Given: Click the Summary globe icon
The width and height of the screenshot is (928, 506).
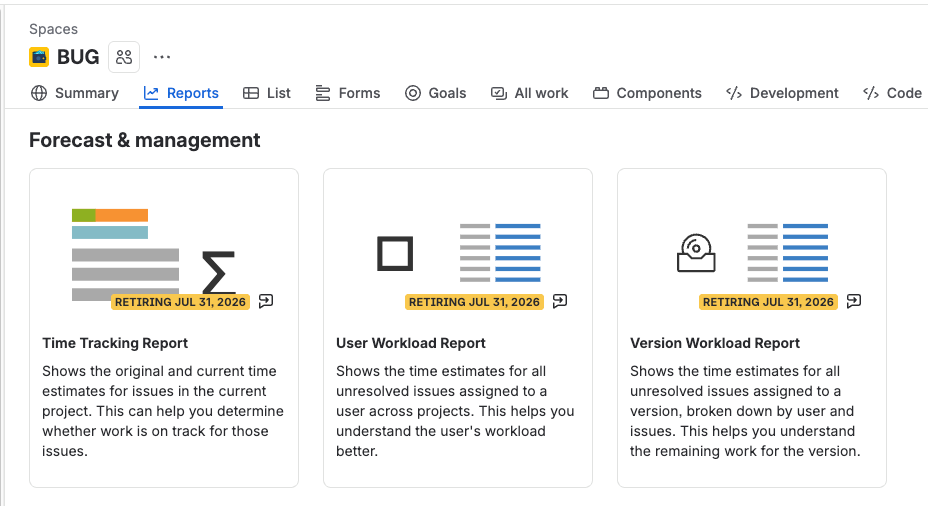Looking at the screenshot, I should (x=39, y=94).
